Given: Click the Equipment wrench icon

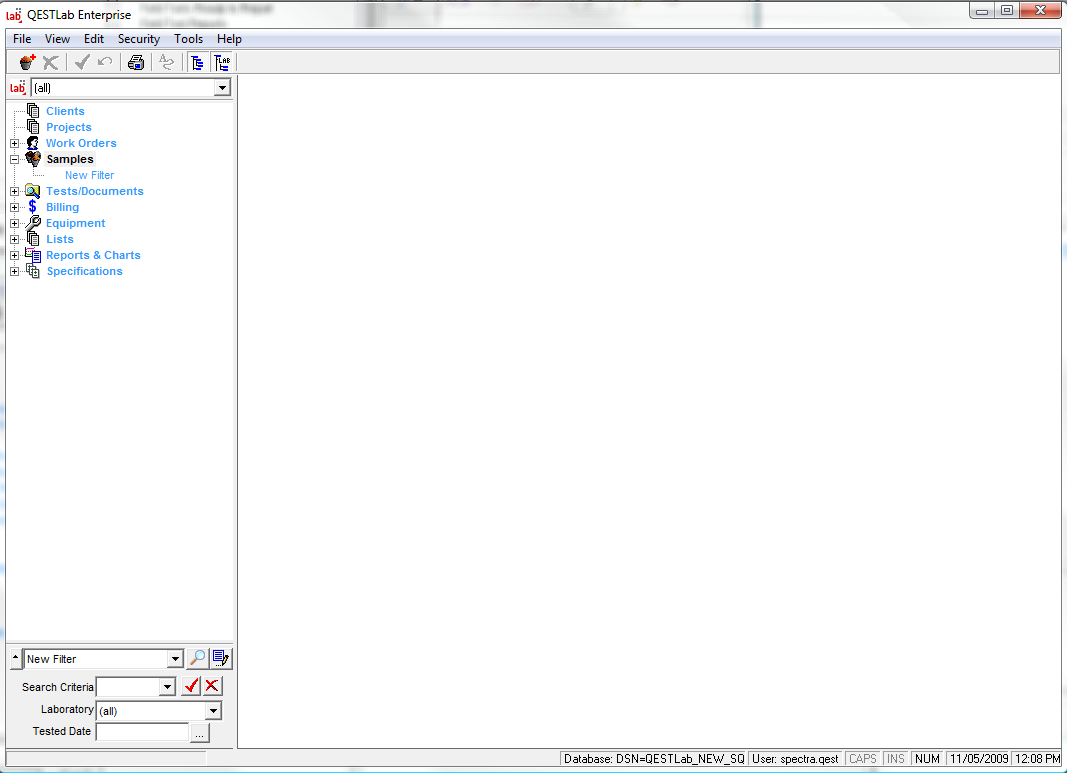Looking at the screenshot, I should (33, 223).
